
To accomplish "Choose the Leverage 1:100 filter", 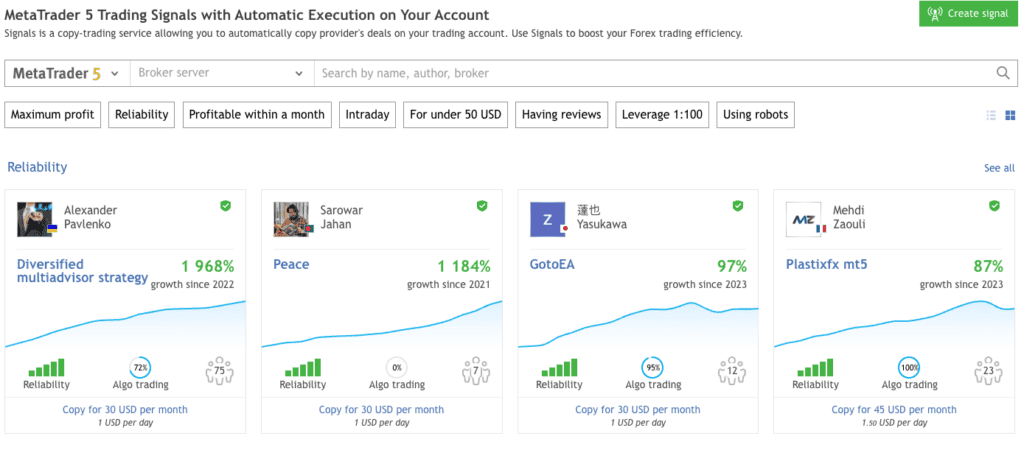I will (x=662, y=115).
